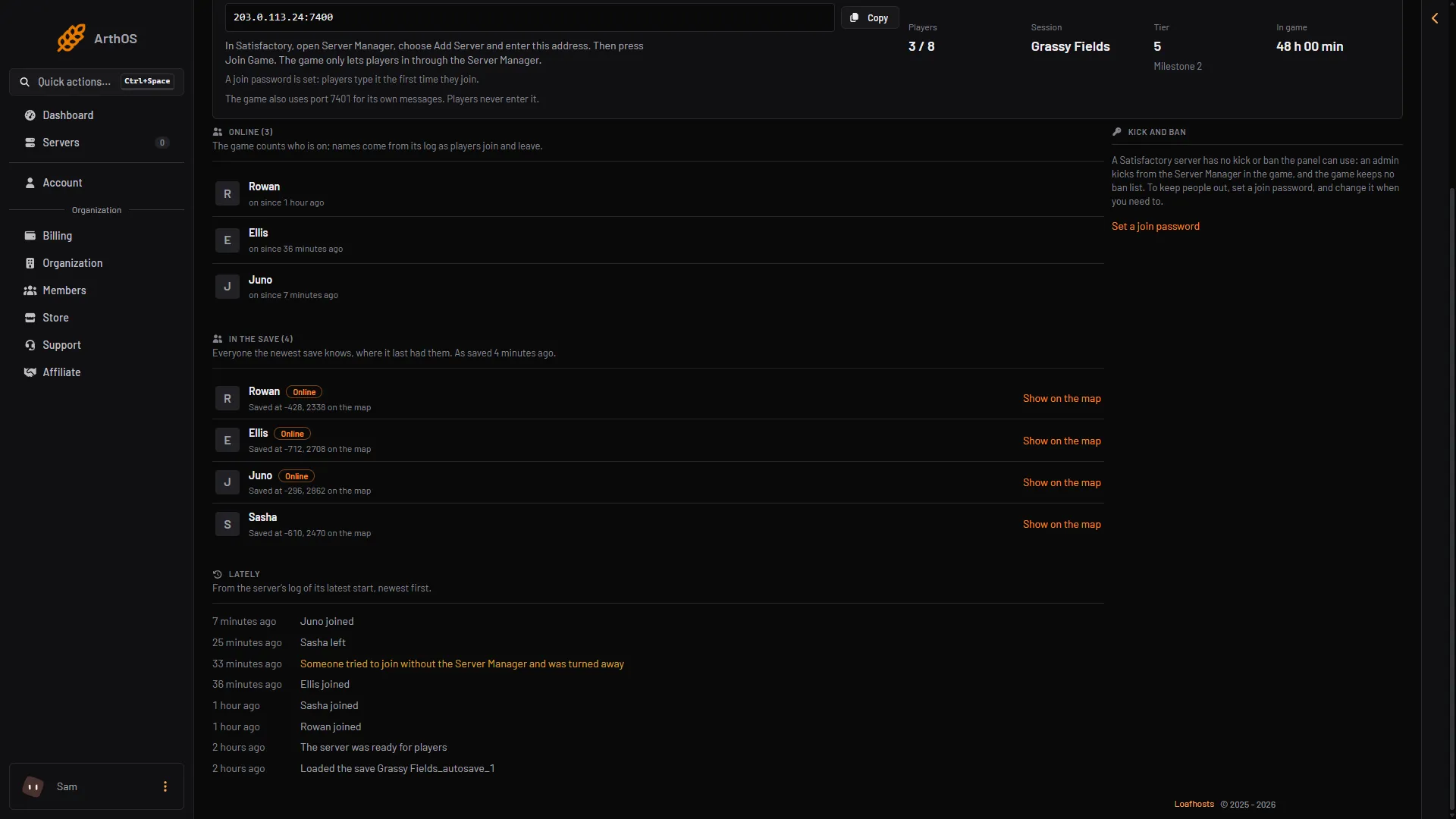
Task: Open Servers in the sidebar
Action: tap(96, 143)
